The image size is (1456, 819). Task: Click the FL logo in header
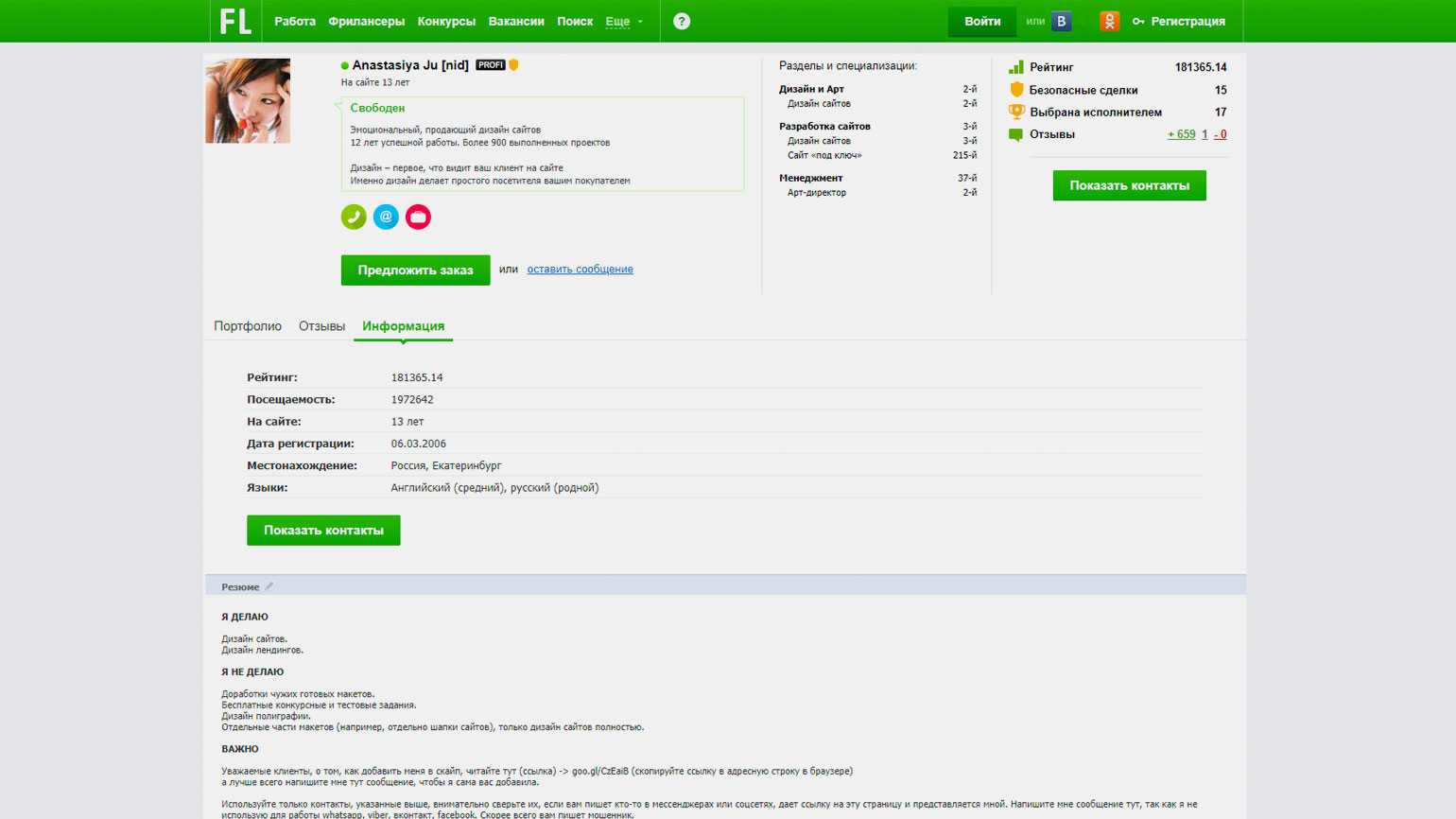pyautogui.click(x=234, y=21)
